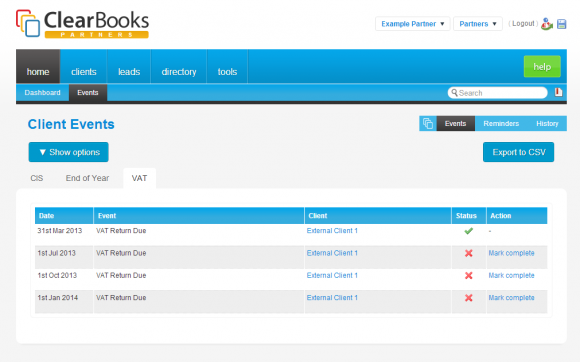Open the Partners dropdown menu
The height and width of the screenshot is (362, 580).
coord(478,24)
